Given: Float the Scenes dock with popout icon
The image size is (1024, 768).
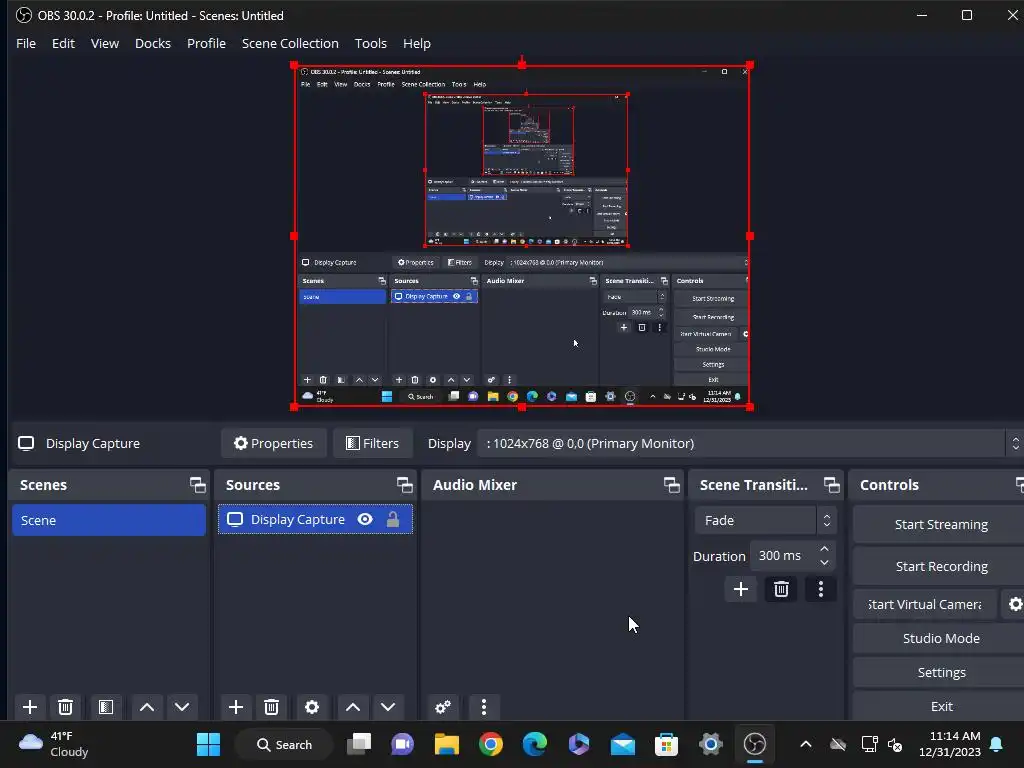Looking at the screenshot, I should coord(197,485).
